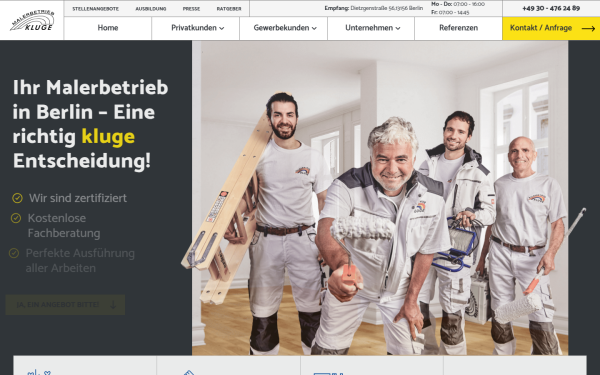
Task: Click the checkmark icon beside Wir sind zertifiziert
Action: tap(17, 198)
